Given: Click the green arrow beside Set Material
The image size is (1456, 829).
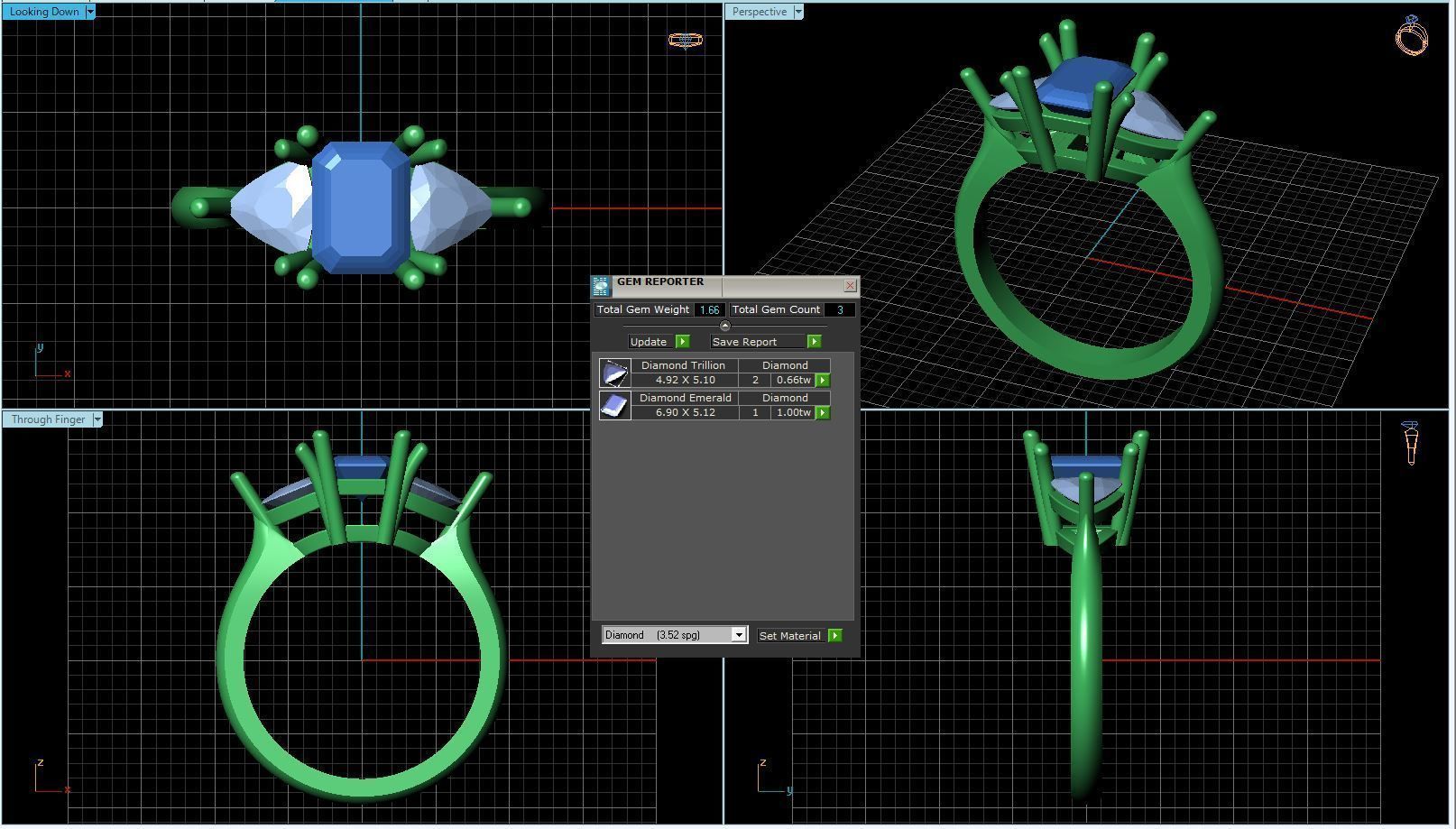Looking at the screenshot, I should coord(835,636).
